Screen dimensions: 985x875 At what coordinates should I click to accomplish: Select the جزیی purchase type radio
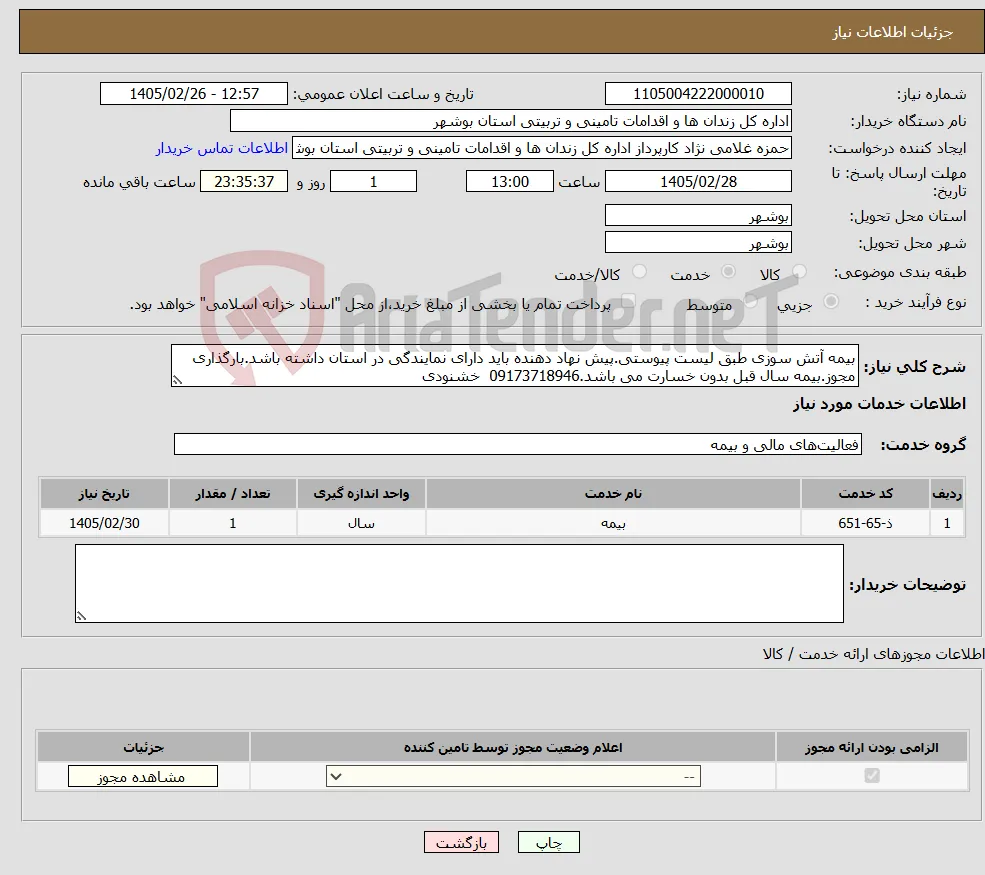830,302
